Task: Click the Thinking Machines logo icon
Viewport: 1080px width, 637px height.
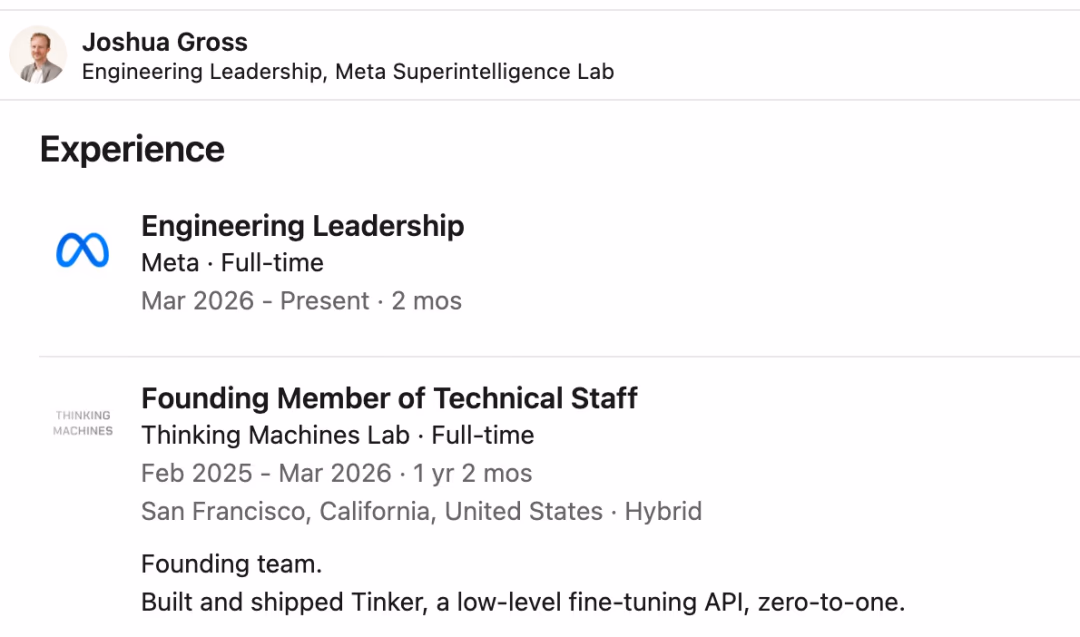Action: click(x=83, y=423)
